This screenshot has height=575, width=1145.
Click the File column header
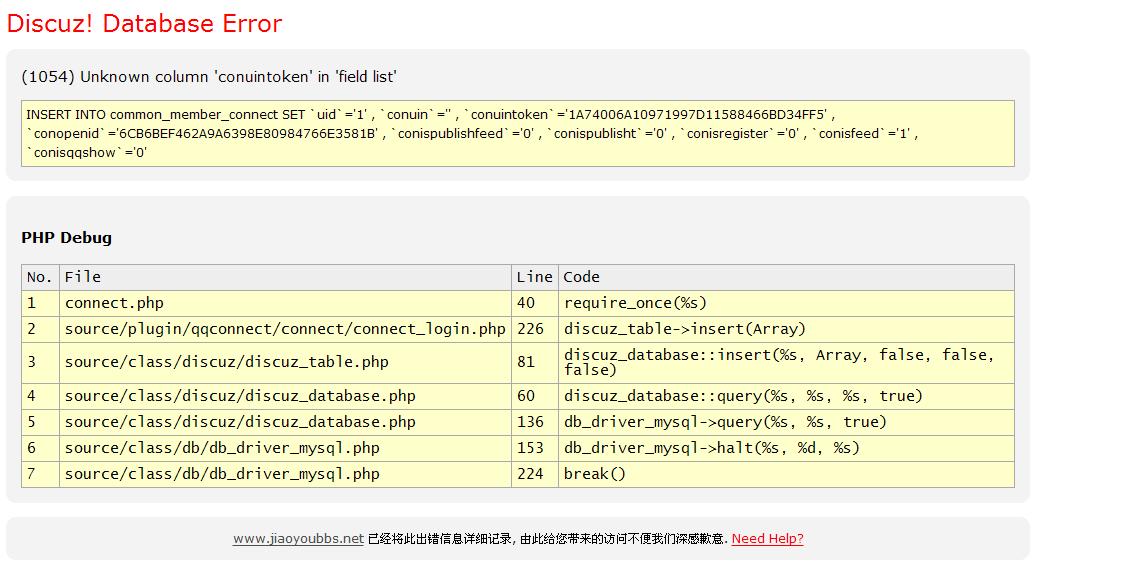[x=285, y=278]
